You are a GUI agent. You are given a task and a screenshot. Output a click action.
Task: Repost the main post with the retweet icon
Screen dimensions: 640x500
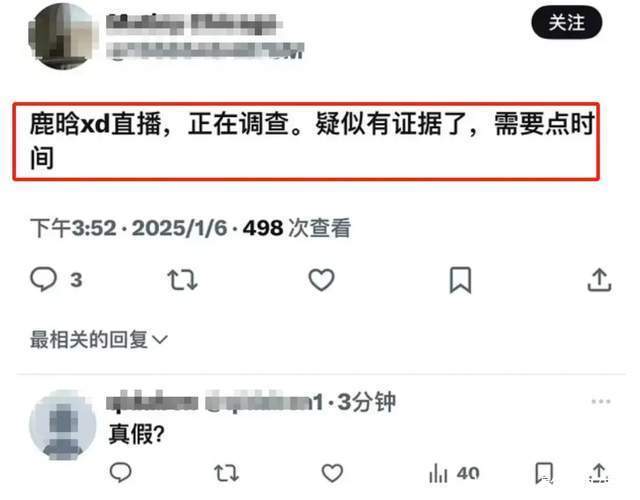182,280
